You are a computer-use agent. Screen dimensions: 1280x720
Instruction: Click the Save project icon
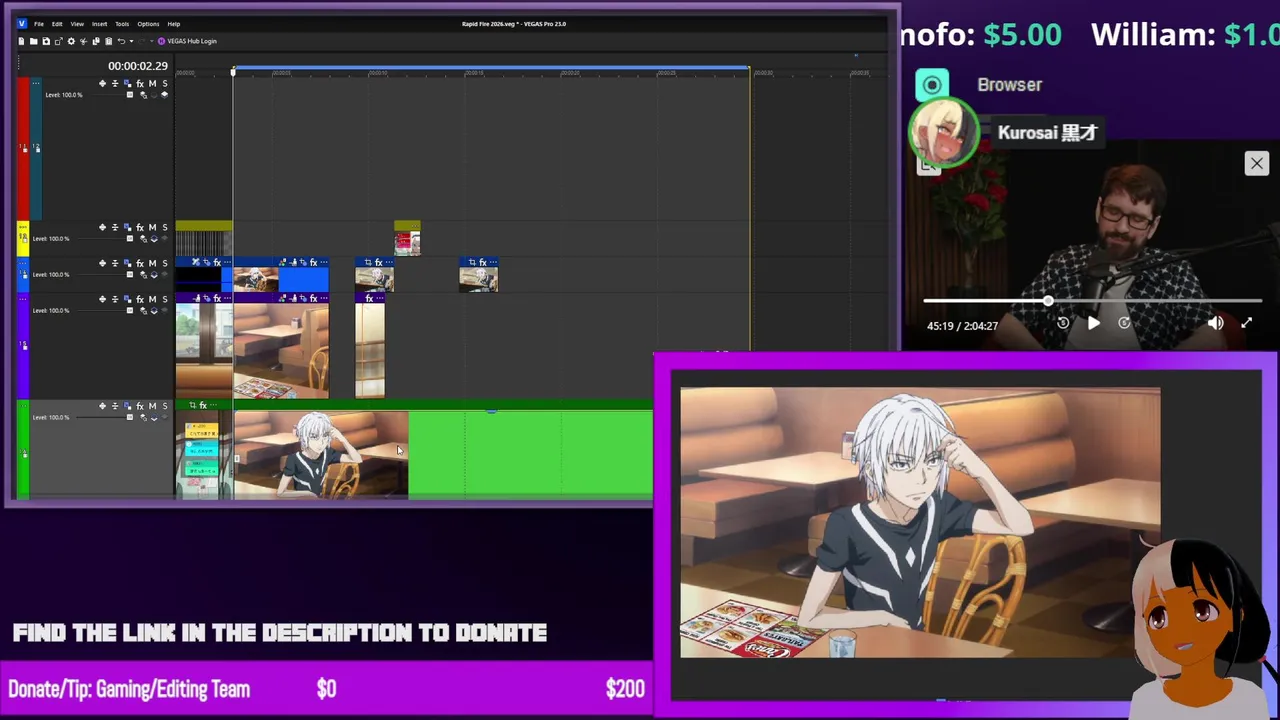coord(46,41)
